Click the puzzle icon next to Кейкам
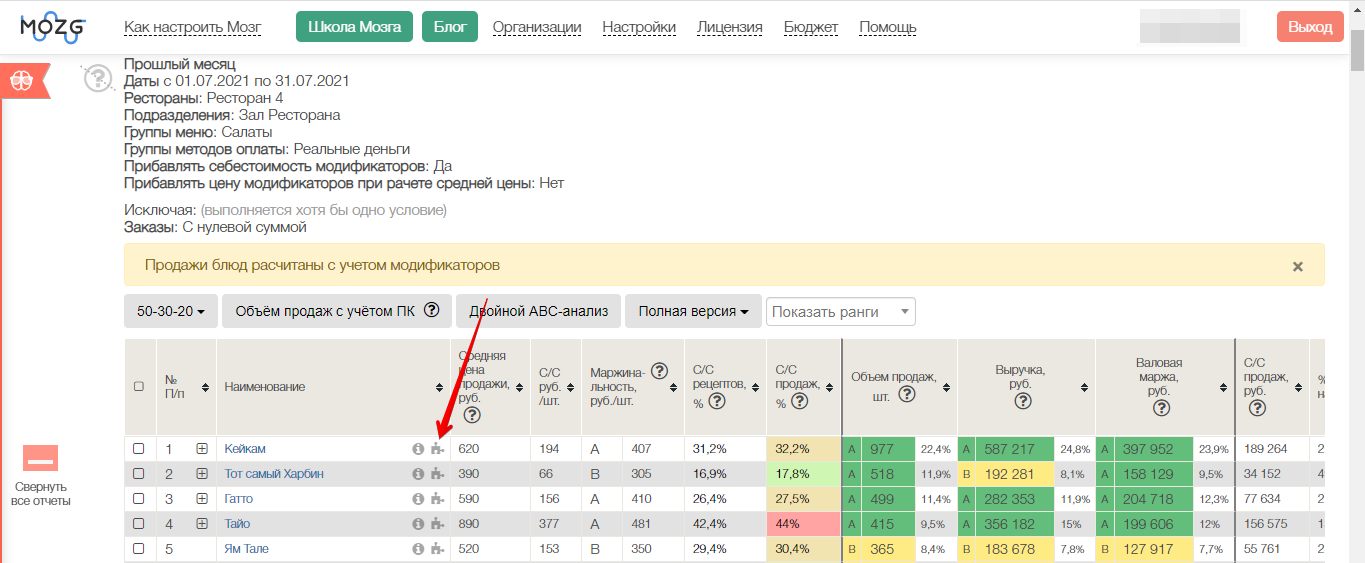This screenshot has height=563, width=1365. (x=436, y=449)
